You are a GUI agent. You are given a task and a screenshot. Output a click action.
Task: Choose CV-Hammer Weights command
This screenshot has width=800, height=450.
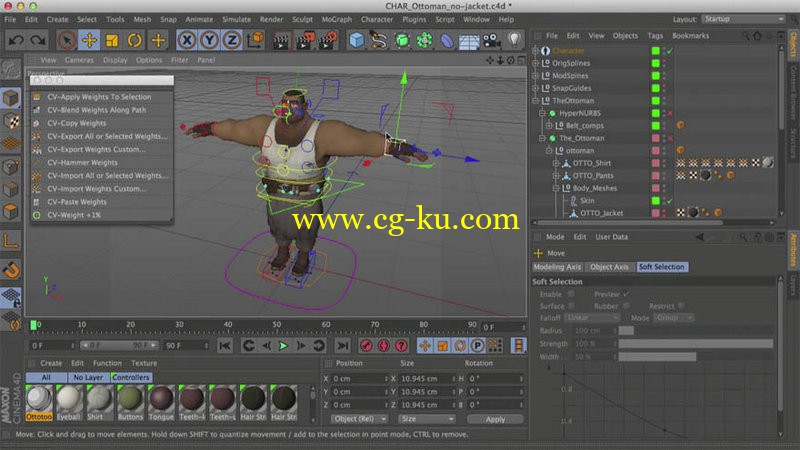82,162
